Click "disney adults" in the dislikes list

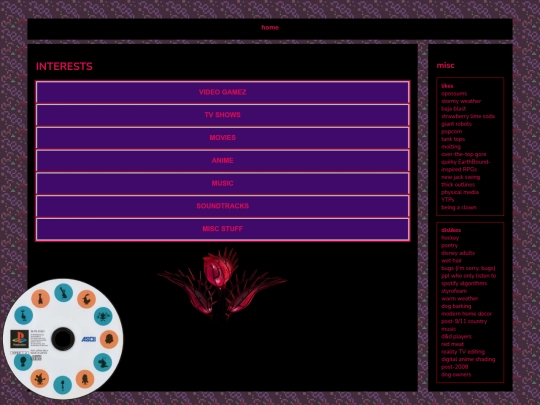pyautogui.click(x=458, y=253)
